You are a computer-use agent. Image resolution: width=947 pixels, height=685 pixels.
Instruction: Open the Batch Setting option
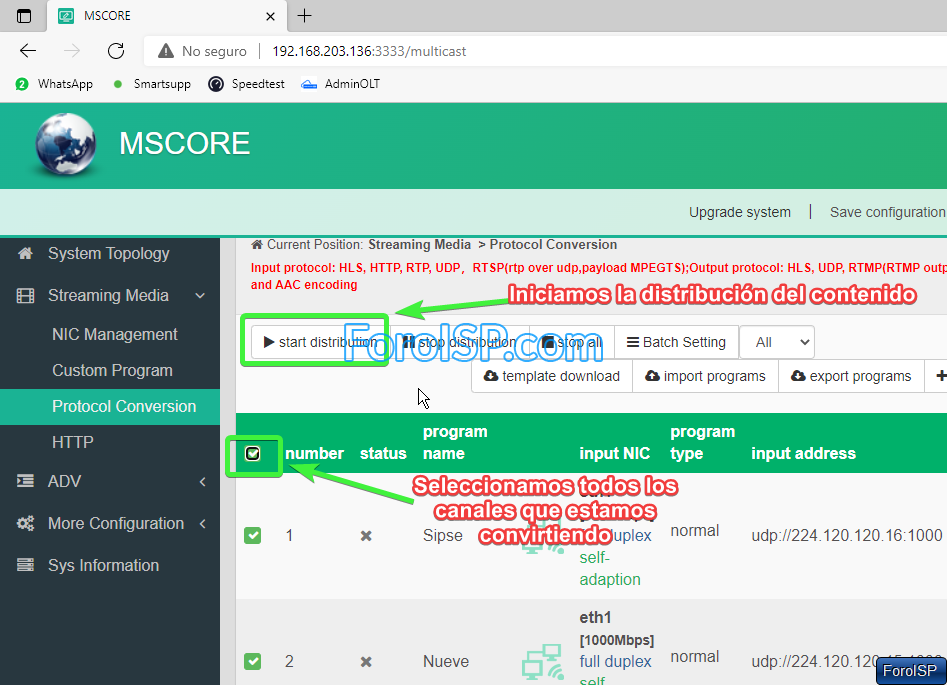676,342
